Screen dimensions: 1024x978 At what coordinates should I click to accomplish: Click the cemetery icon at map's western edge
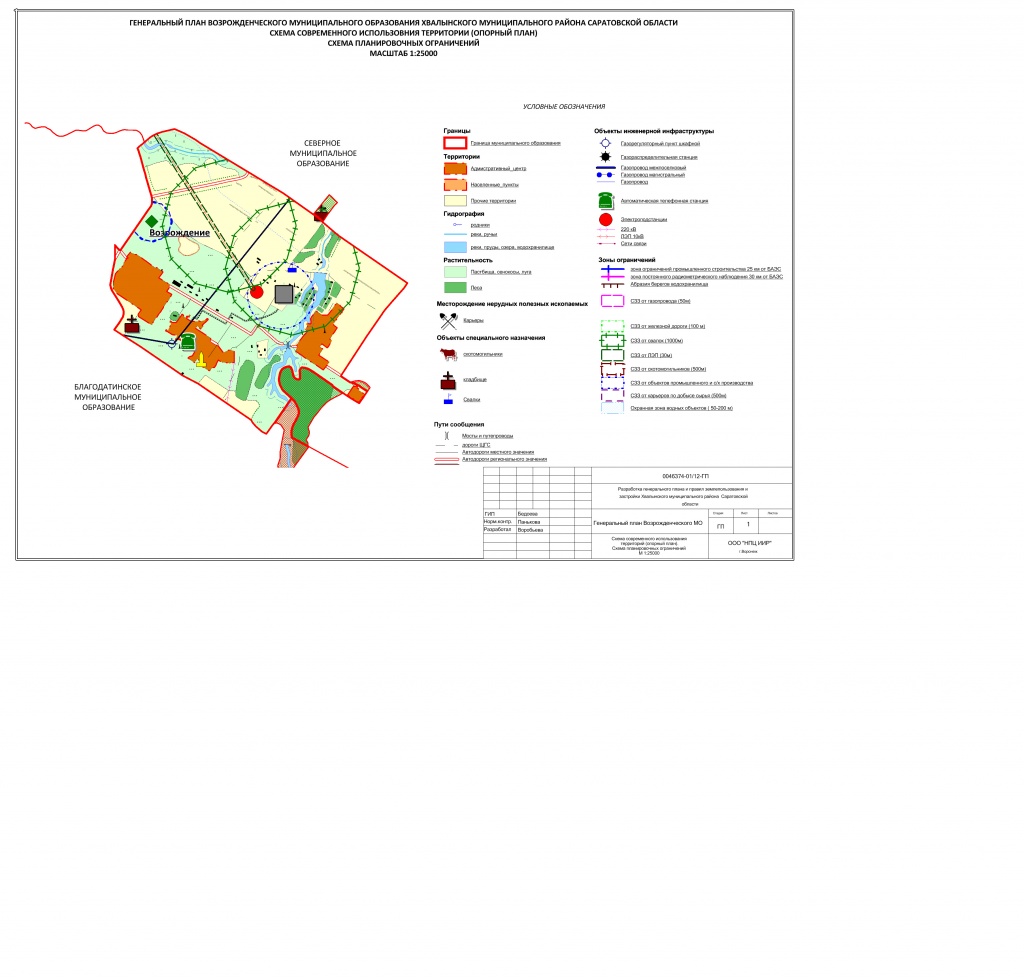click(133, 324)
